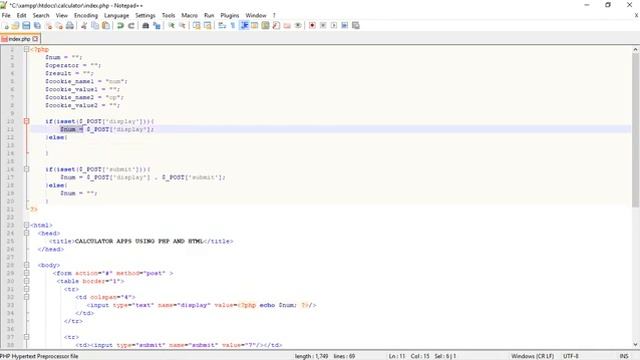Viewport: 640px width, 360px height.
Task: Open the Replace toolbar icon
Action: (157, 26)
